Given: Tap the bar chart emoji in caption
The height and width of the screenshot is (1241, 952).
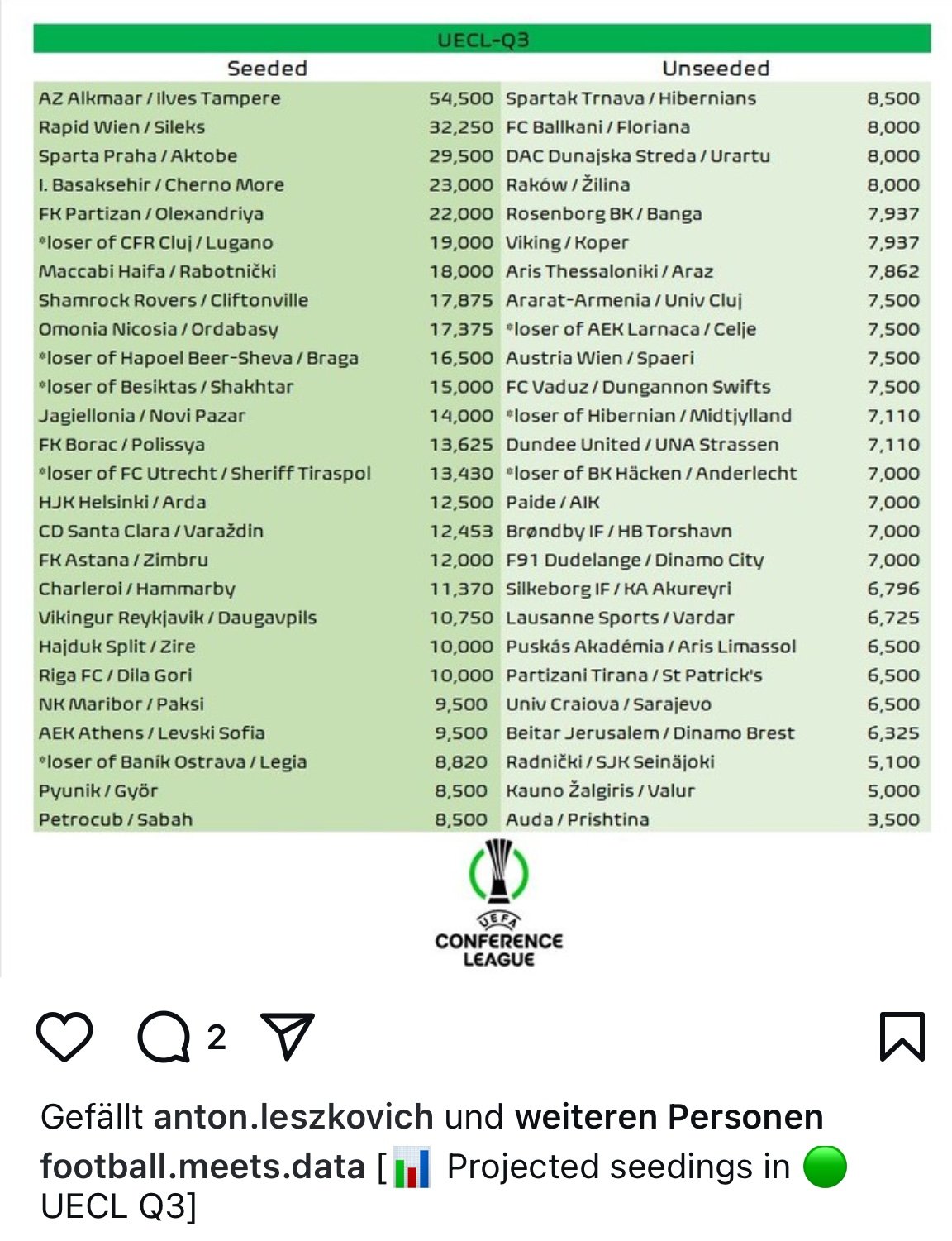Looking at the screenshot, I should [x=412, y=1167].
